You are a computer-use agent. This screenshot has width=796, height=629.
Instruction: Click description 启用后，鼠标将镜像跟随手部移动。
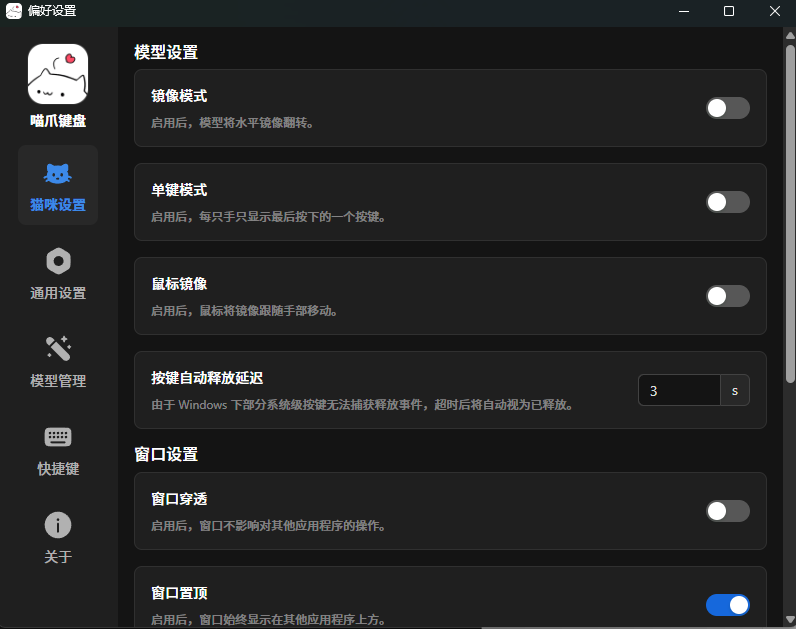(244, 311)
